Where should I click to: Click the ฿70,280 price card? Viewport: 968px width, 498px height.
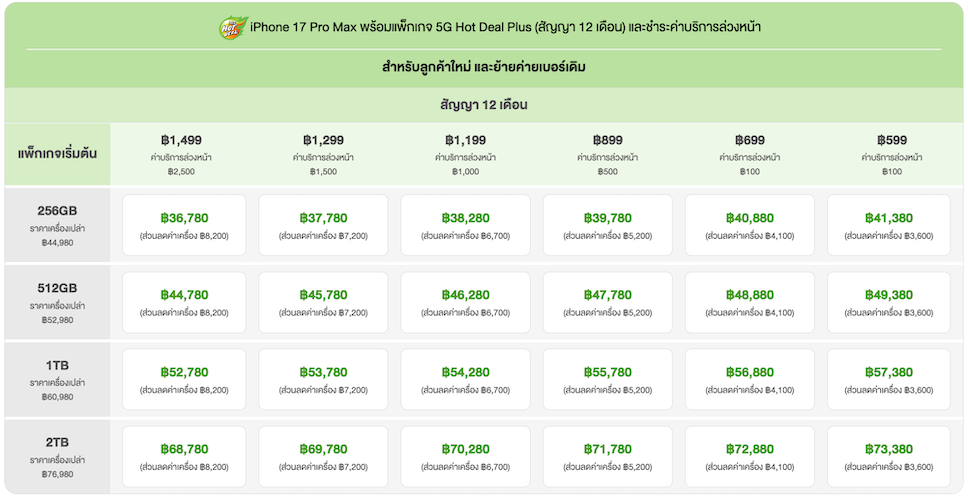coord(465,457)
